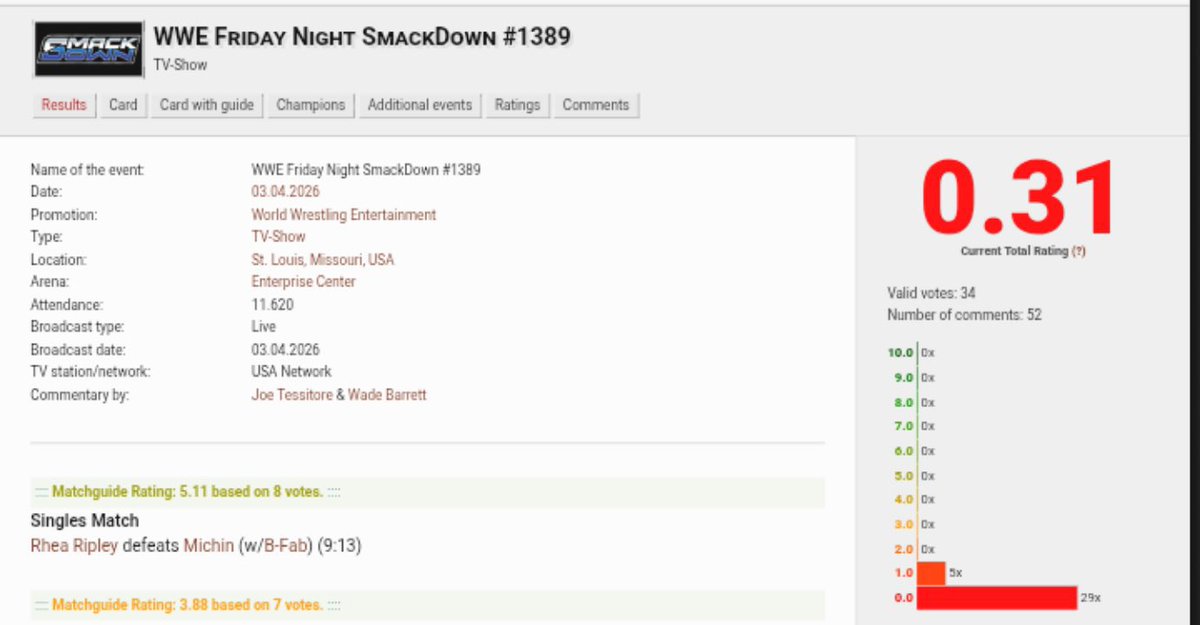Open St. Louis, Missouri, USA location link

pos(322,260)
